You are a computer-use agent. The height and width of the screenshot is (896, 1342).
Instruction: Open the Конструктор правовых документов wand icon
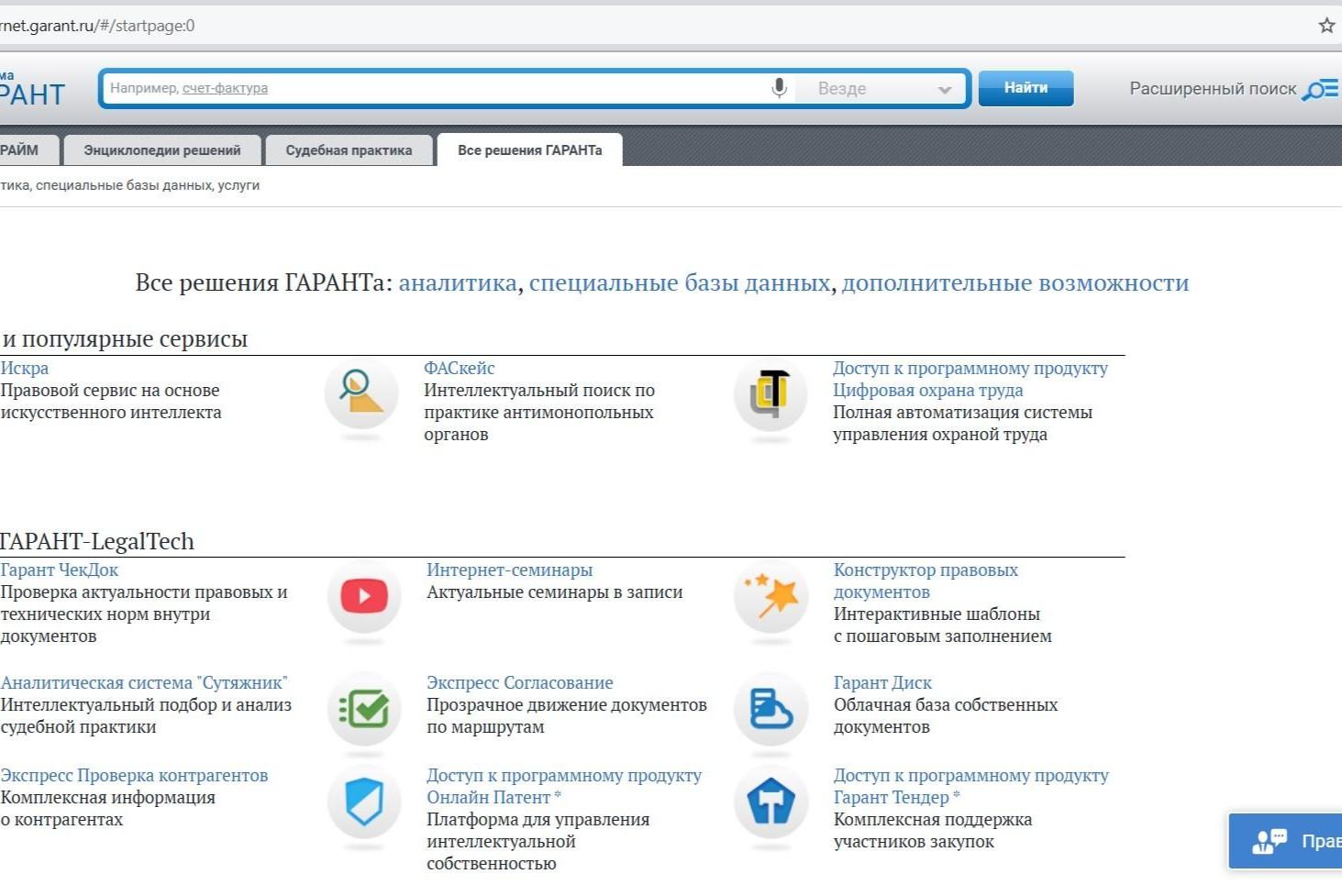click(x=771, y=596)
